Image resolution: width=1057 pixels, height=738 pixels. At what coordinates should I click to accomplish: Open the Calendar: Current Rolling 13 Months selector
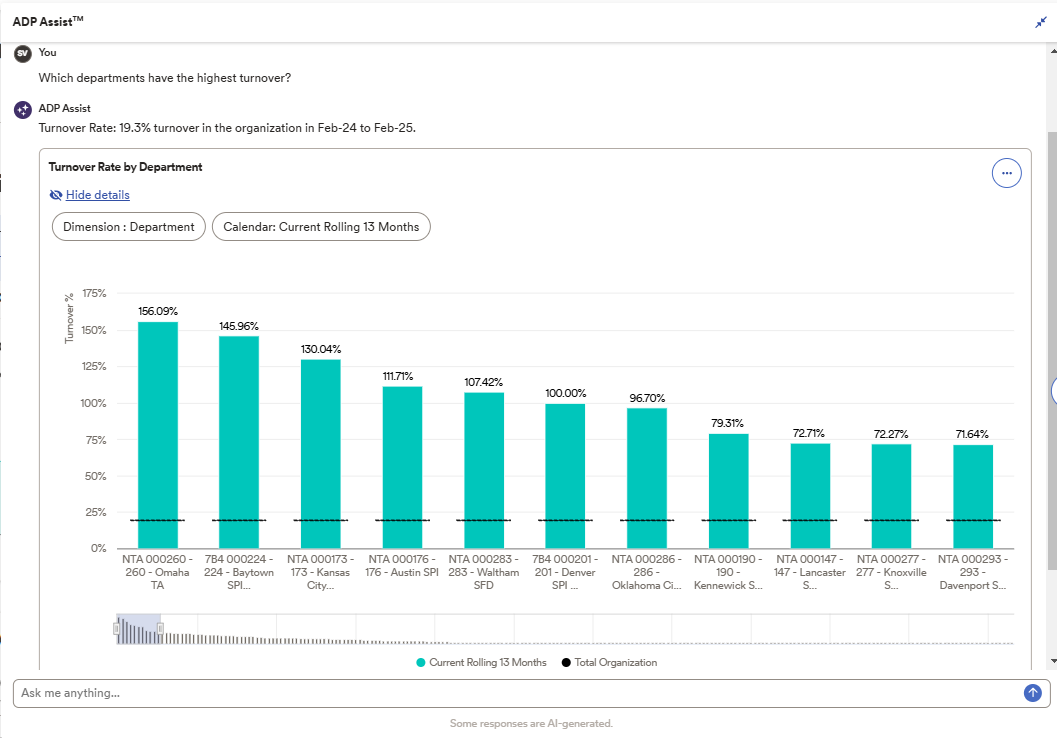point(321,226)
